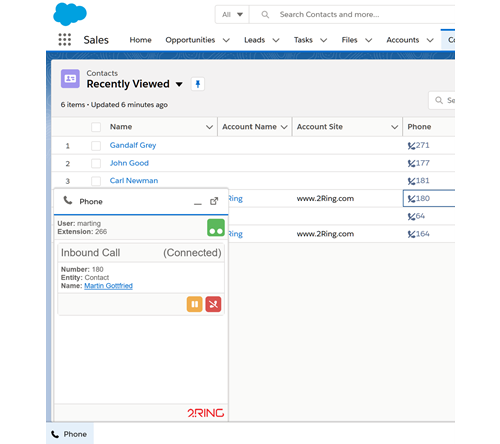Click the phone handset icon in Phone panel header

(x=68, y=201)
